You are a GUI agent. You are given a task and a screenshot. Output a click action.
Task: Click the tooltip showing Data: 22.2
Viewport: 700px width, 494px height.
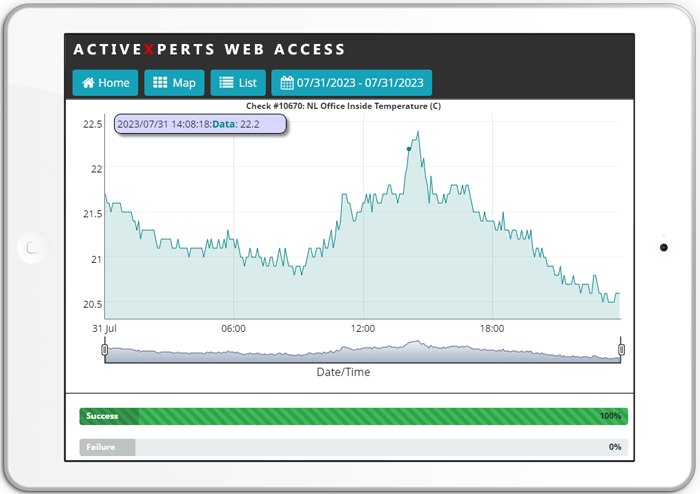click(x=200, y=124)
